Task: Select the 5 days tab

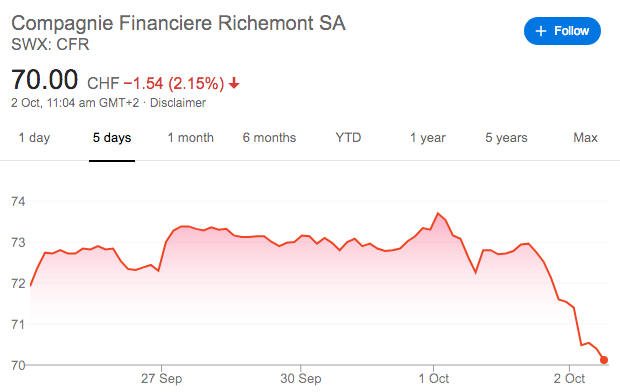Action: click(x=112, y=138)
